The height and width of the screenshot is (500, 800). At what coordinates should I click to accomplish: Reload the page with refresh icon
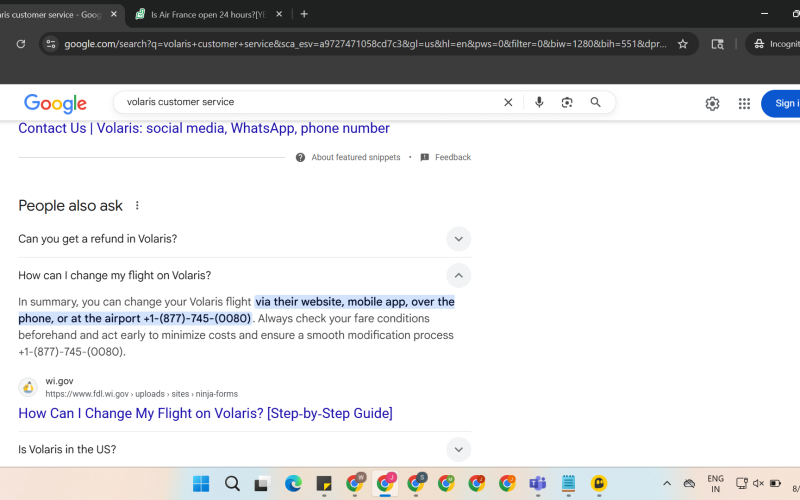point(21,44)
